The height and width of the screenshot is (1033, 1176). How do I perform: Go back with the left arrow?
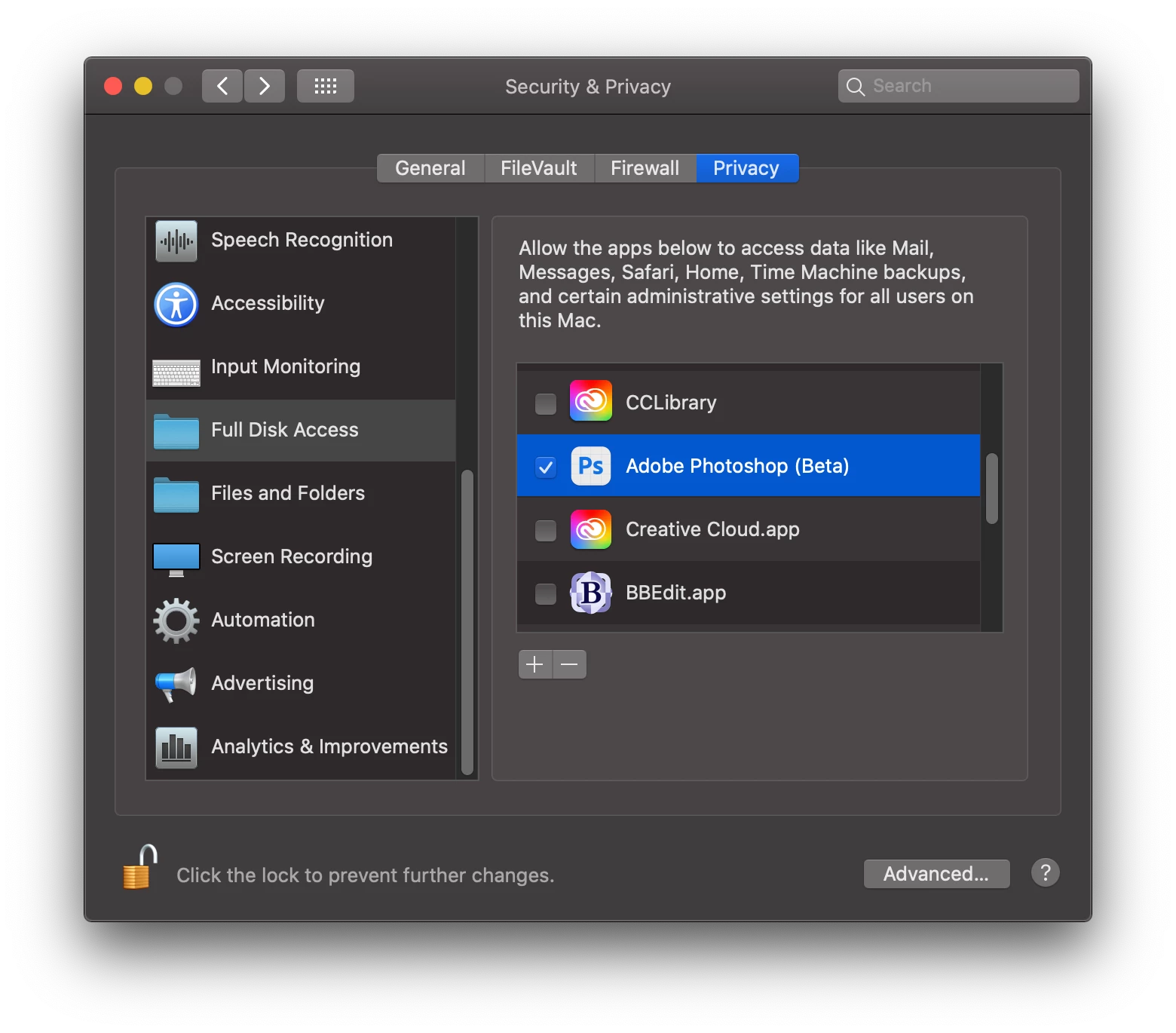pyautogui.click(x=222, y=86)
